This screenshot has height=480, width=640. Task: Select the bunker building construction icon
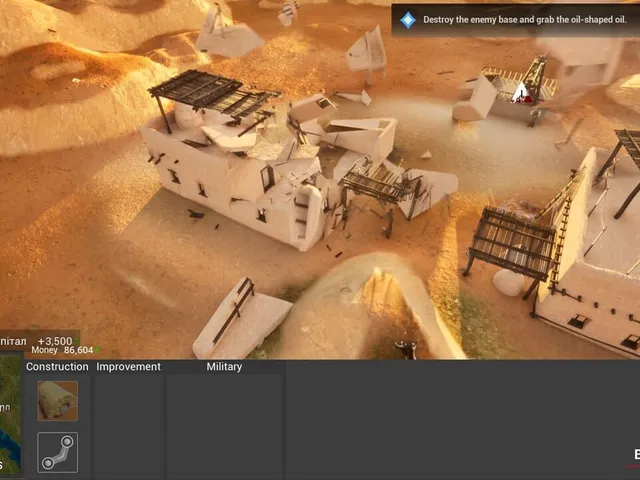coord(58,401)
